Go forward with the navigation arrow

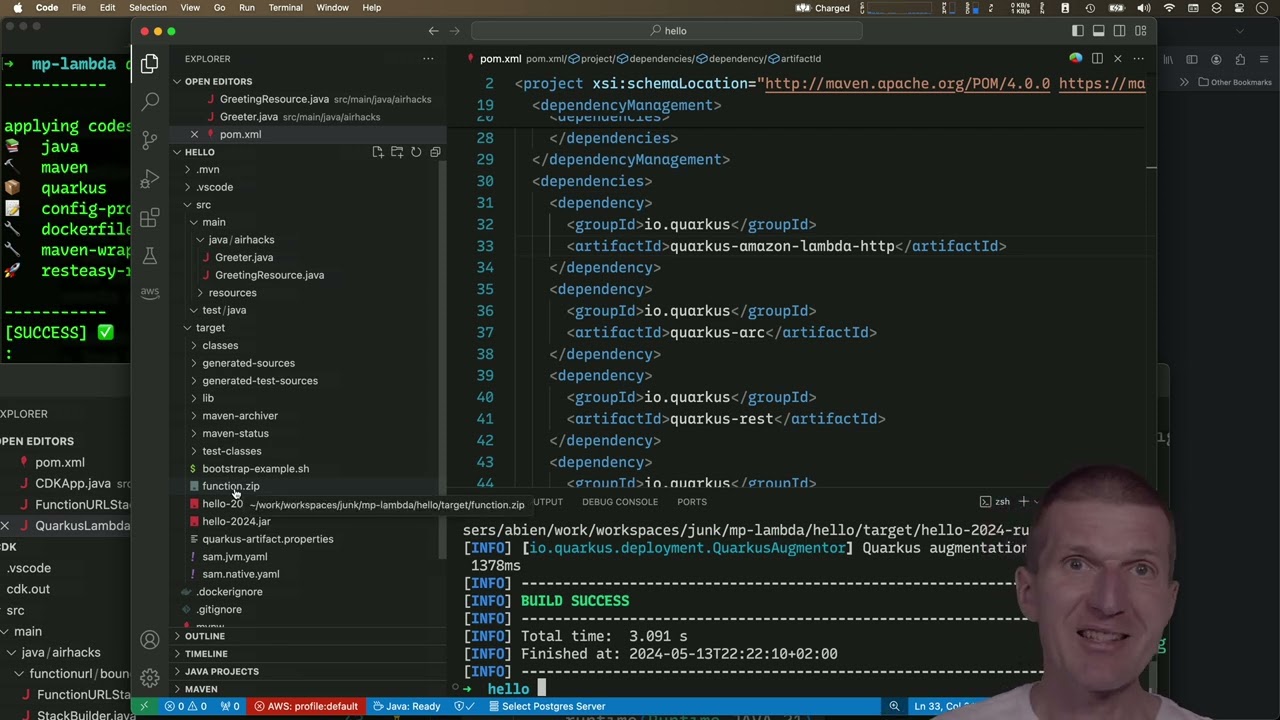[455, 31]
